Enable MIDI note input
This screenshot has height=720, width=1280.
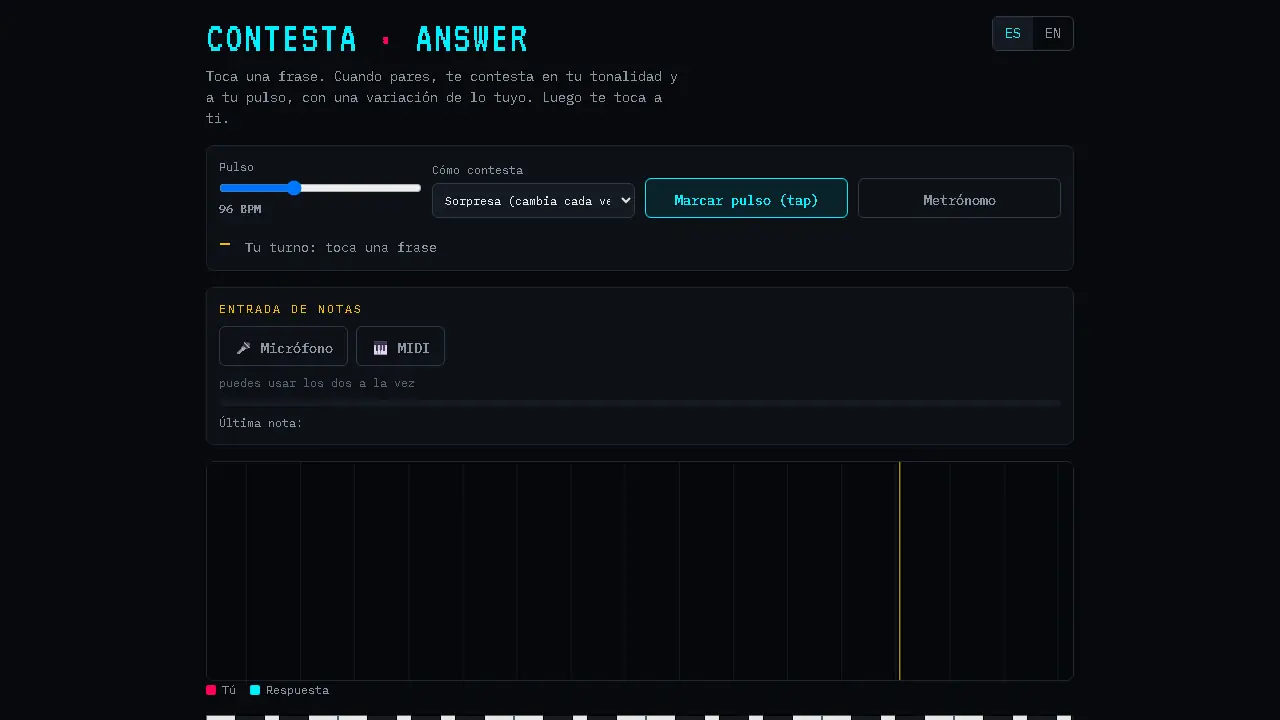click(400, 346)
